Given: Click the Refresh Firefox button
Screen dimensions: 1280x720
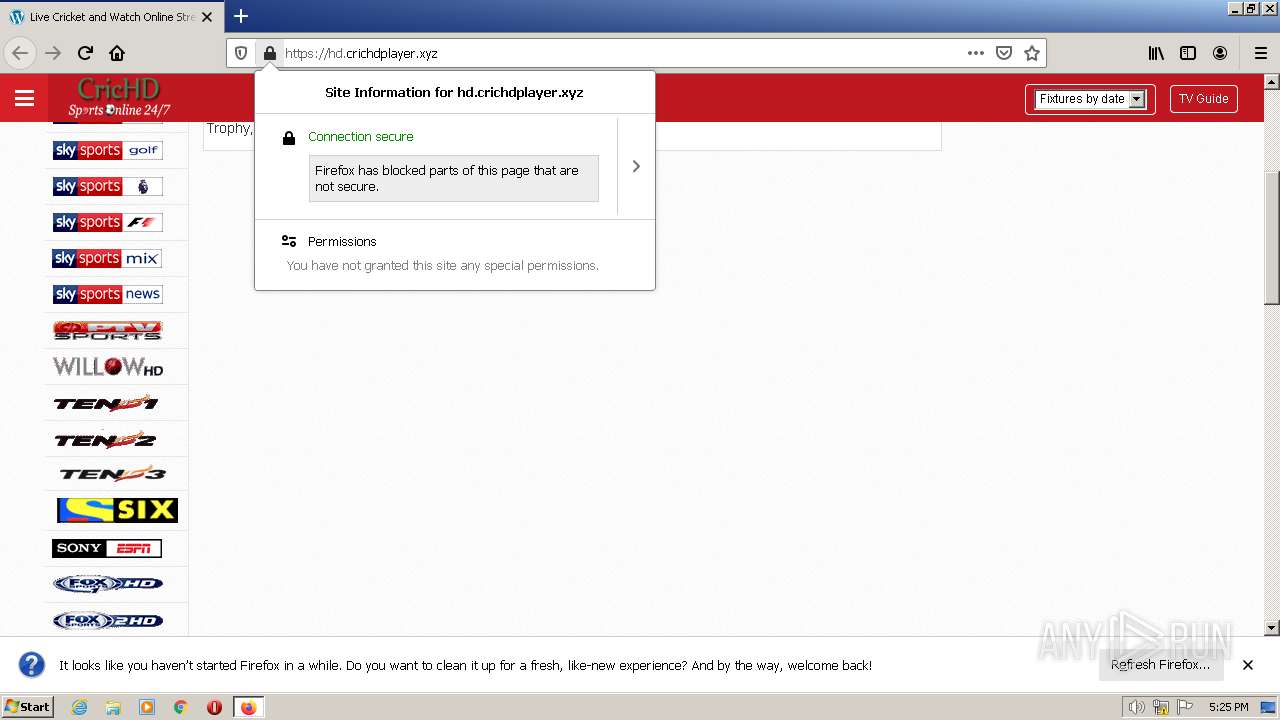Looking at the screenshot, I should pyautogui.click(x=1160, y=665).
